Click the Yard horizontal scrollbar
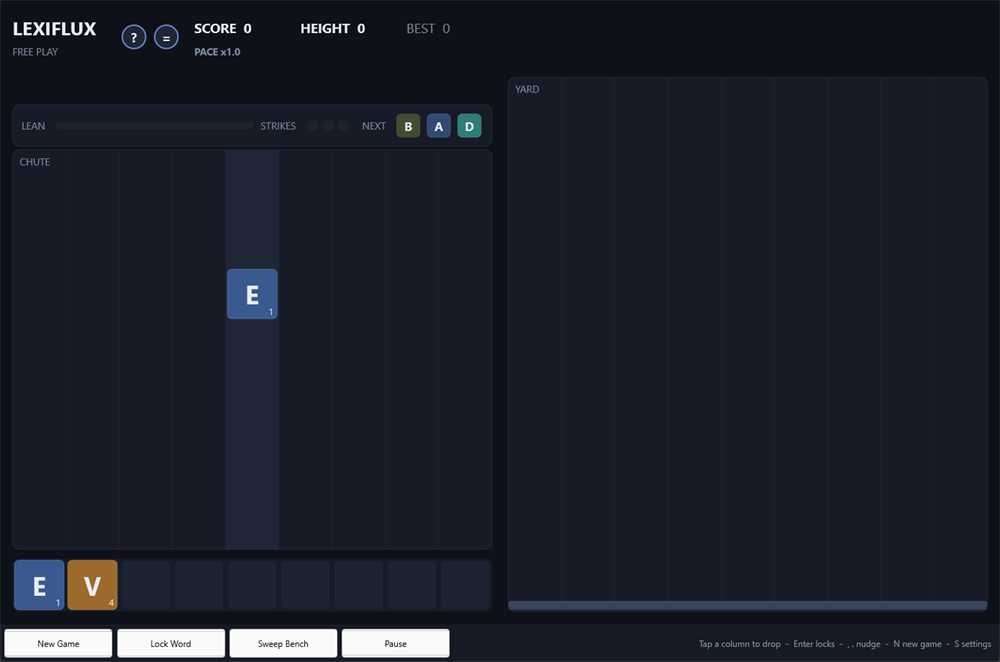Viewport: 1000px width, 662px height. tap(747, 605)
